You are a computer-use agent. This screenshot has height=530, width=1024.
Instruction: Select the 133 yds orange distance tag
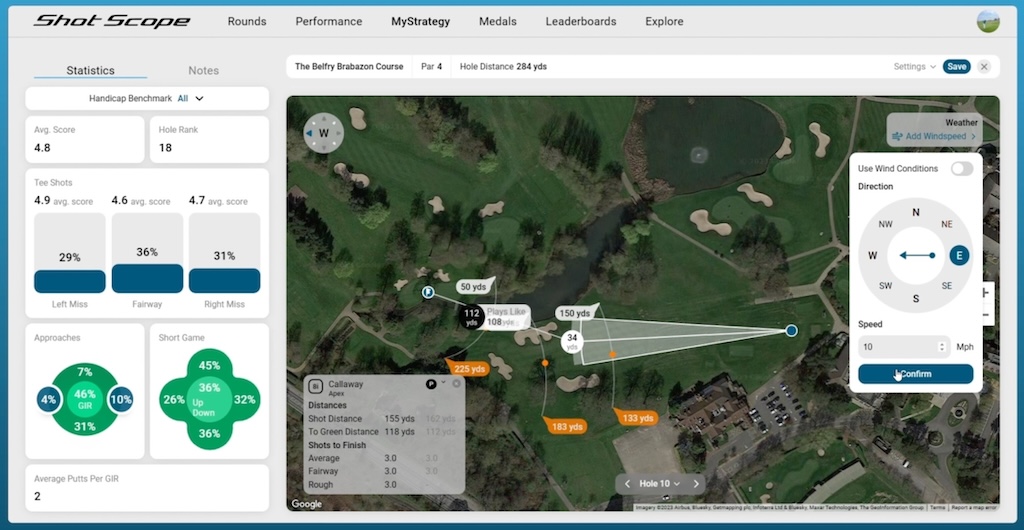635,418
